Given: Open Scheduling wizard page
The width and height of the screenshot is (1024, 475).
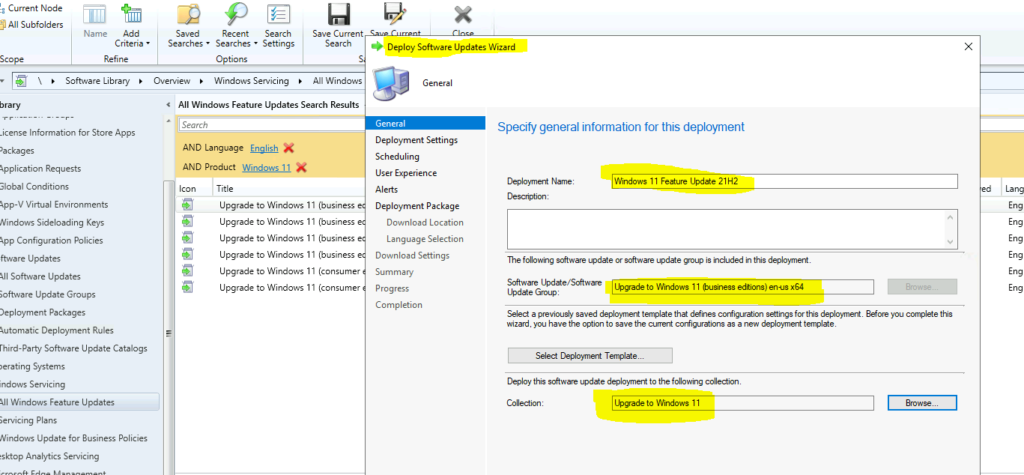Looking at the screenshot, I should [x=397, y=156].
